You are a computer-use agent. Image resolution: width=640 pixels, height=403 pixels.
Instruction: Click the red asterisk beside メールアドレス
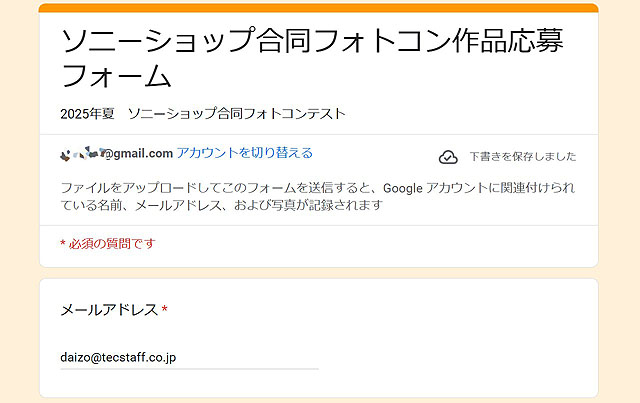coord(164,310)
